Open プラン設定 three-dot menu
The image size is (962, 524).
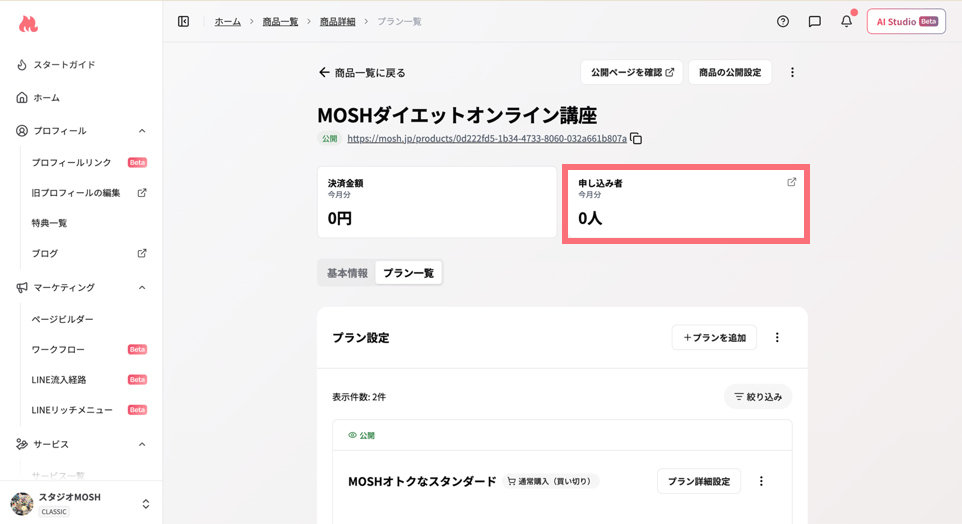click(x=777, y=337)
